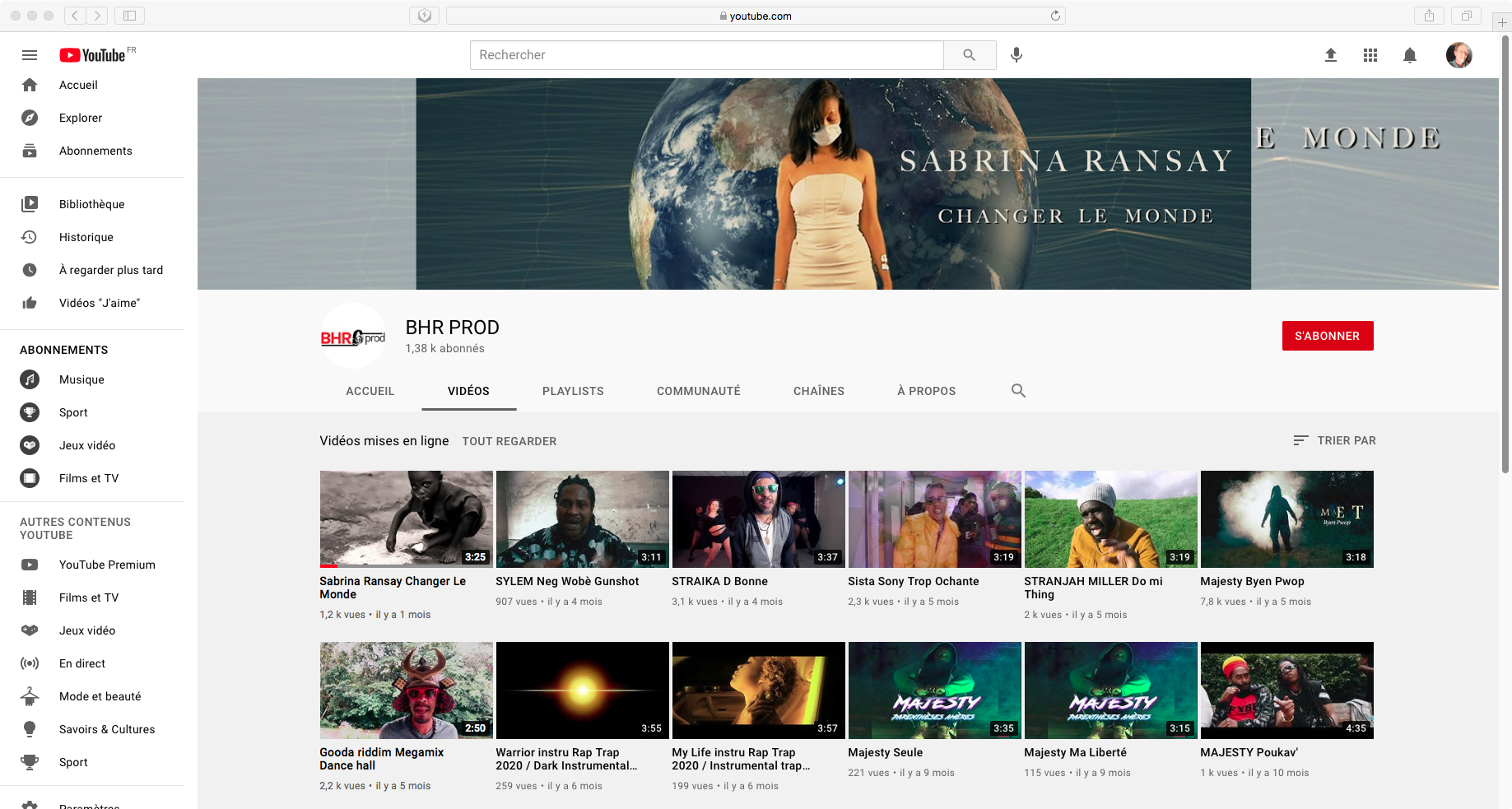Click the S'abonner button
The image size is (1512, 809).
point(1328,336)
